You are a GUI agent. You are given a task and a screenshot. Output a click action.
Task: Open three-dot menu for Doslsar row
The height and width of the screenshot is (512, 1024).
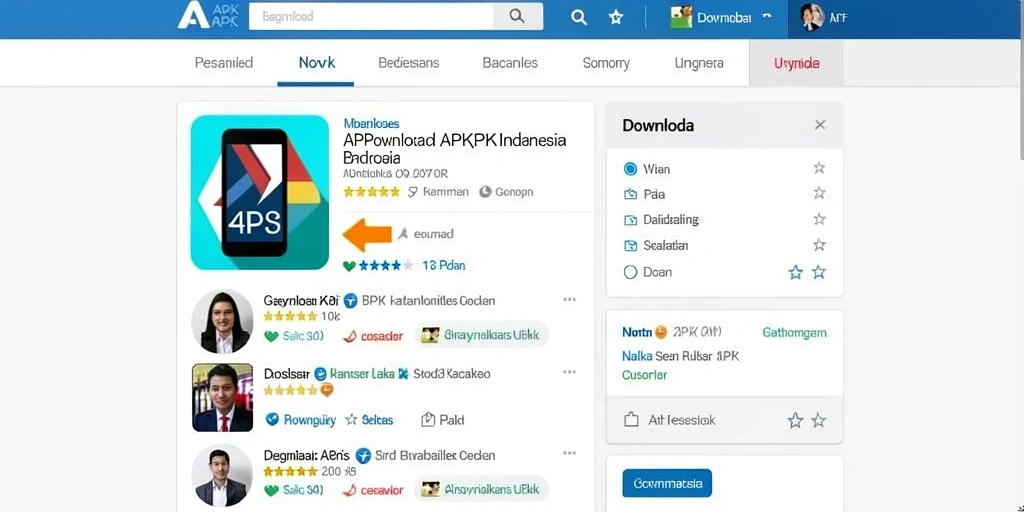[569, 372]
